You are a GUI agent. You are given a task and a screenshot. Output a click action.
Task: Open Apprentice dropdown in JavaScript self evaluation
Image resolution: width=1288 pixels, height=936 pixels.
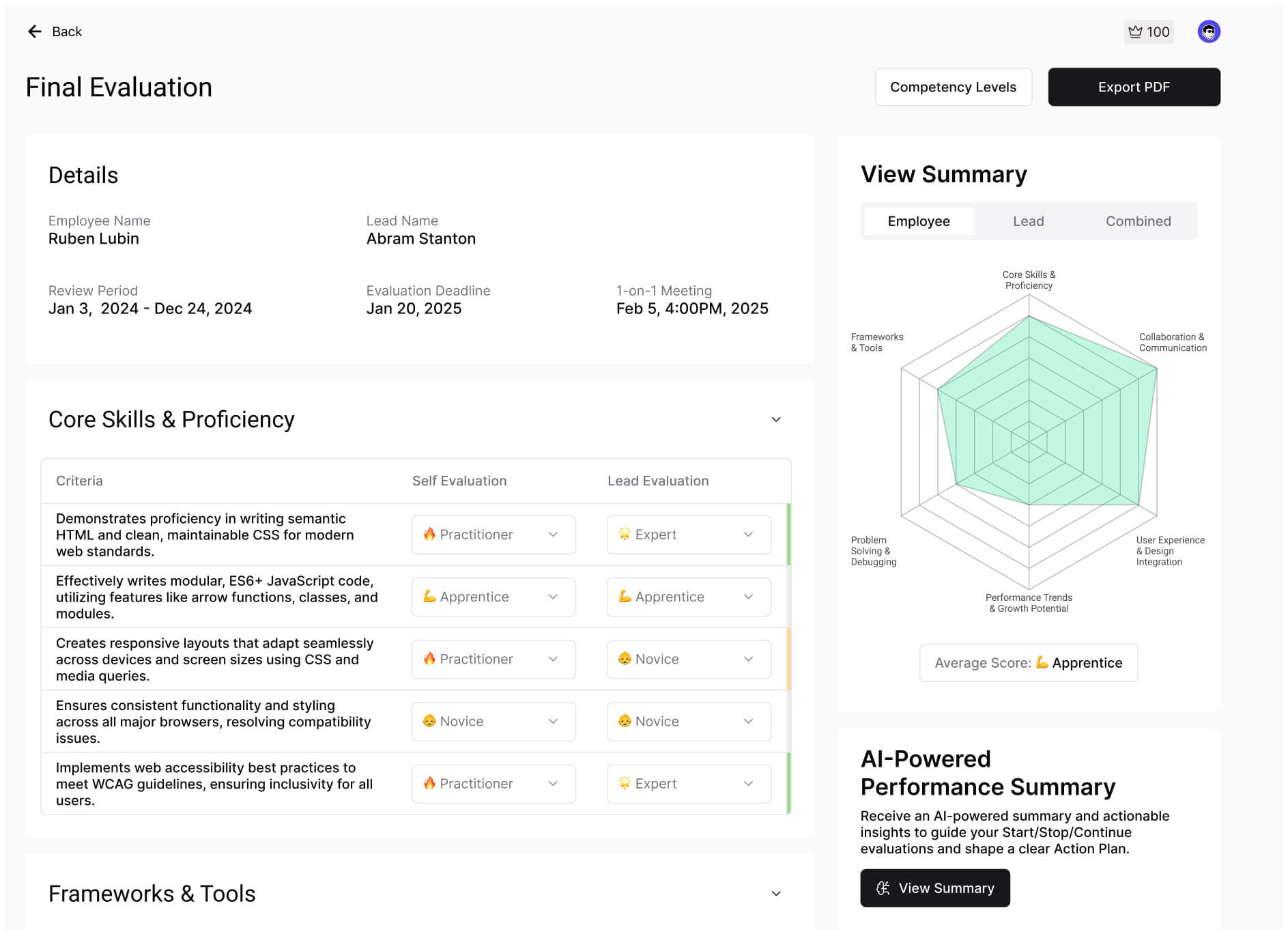(553, 597)
